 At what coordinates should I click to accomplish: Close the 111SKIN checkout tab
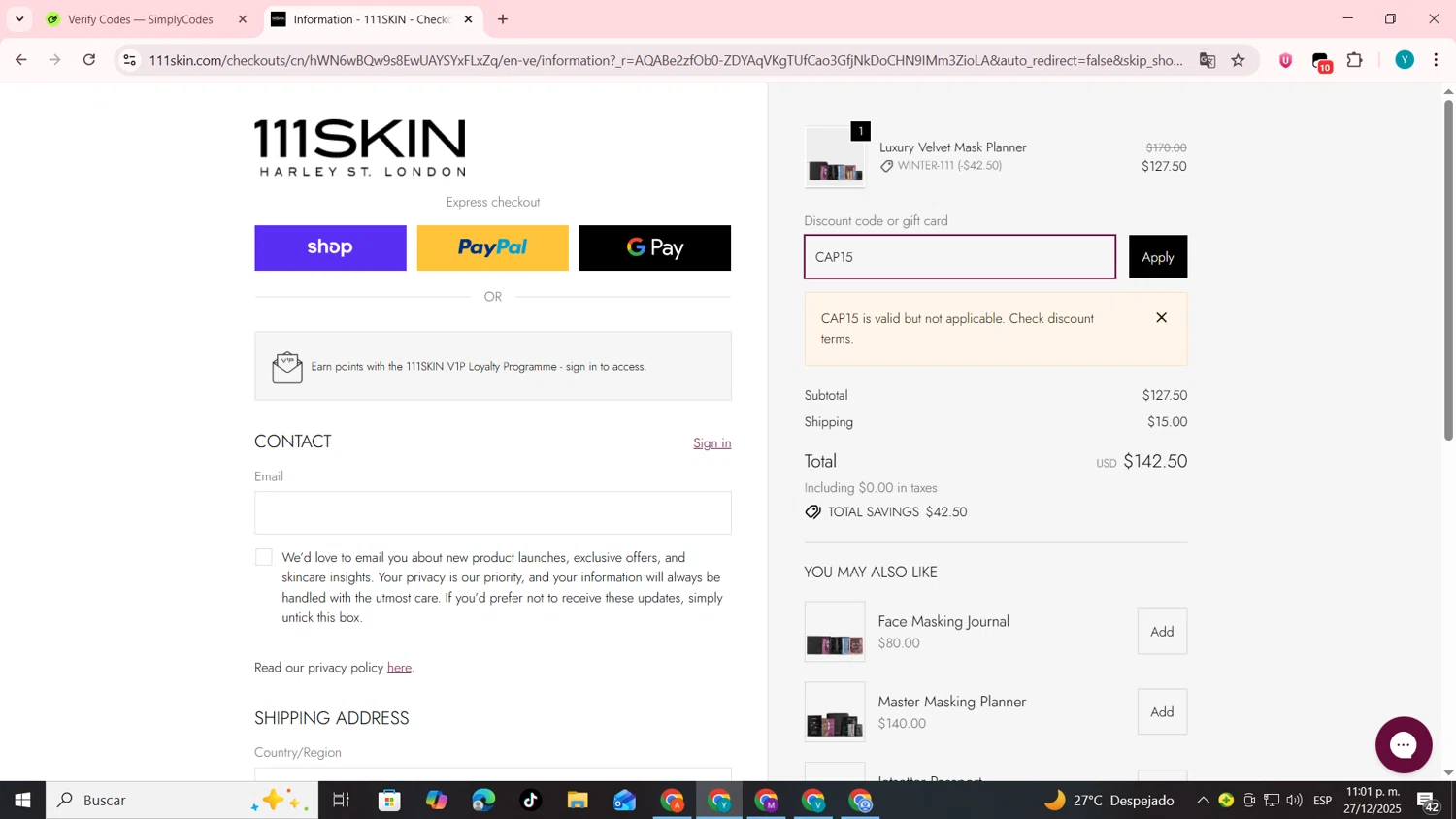pos(468,19)
